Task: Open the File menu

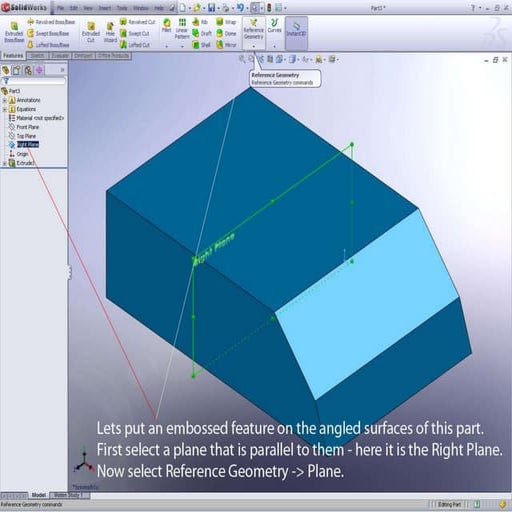Action: (60, 8)
